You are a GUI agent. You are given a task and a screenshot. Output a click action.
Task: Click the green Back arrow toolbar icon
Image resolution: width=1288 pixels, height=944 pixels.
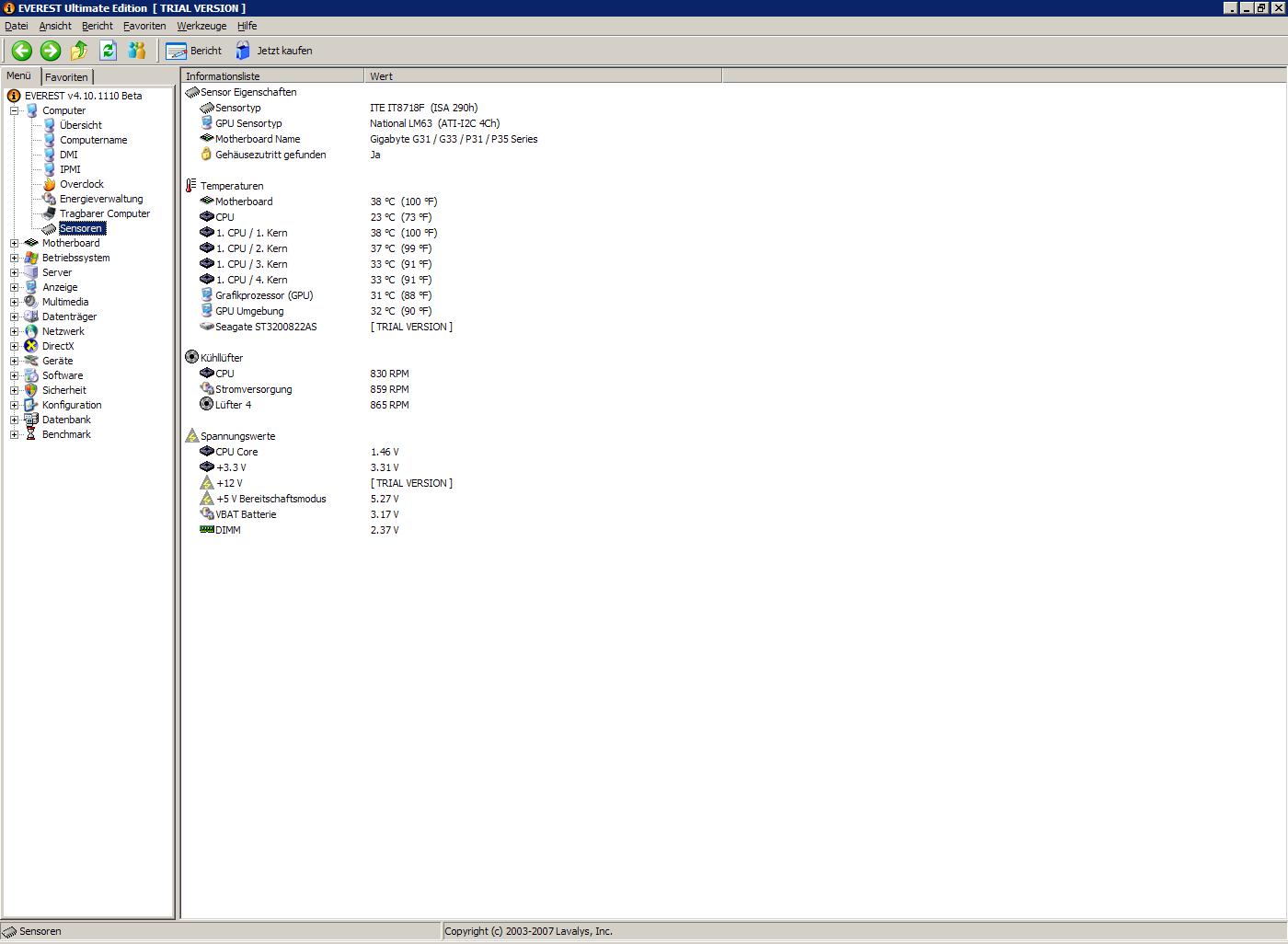click(22, 51)
